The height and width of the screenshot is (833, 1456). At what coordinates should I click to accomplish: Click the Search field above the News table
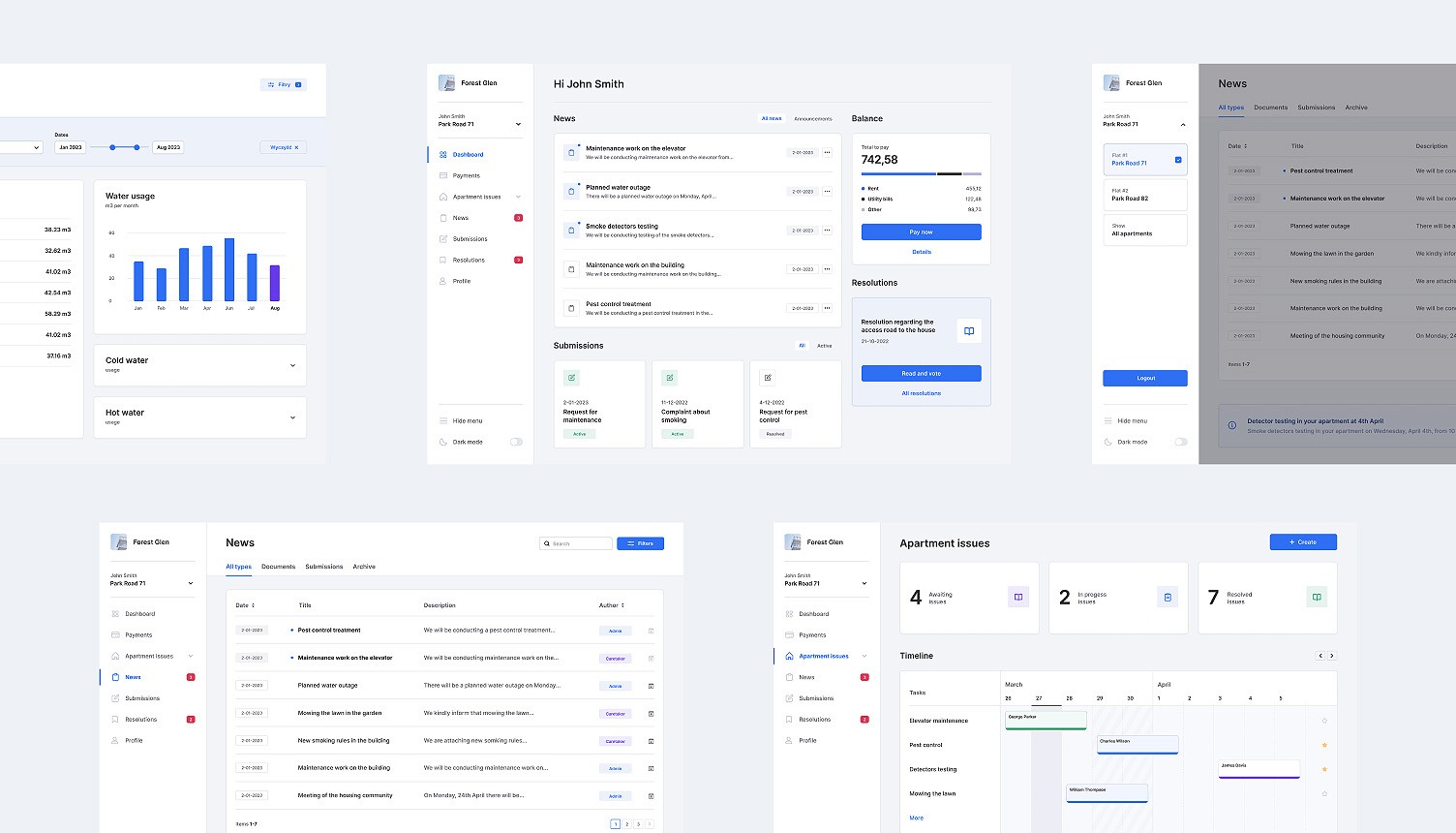pyautogui.click(x=575, y=543)
